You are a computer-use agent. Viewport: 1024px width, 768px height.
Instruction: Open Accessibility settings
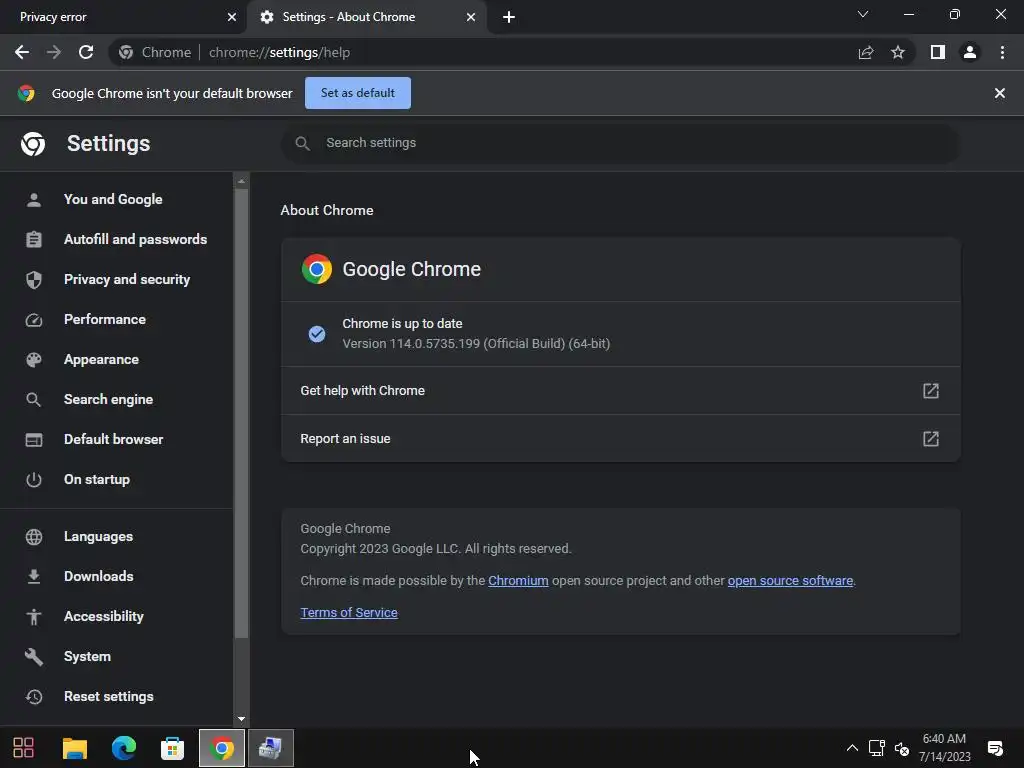(x=103, y=616)
